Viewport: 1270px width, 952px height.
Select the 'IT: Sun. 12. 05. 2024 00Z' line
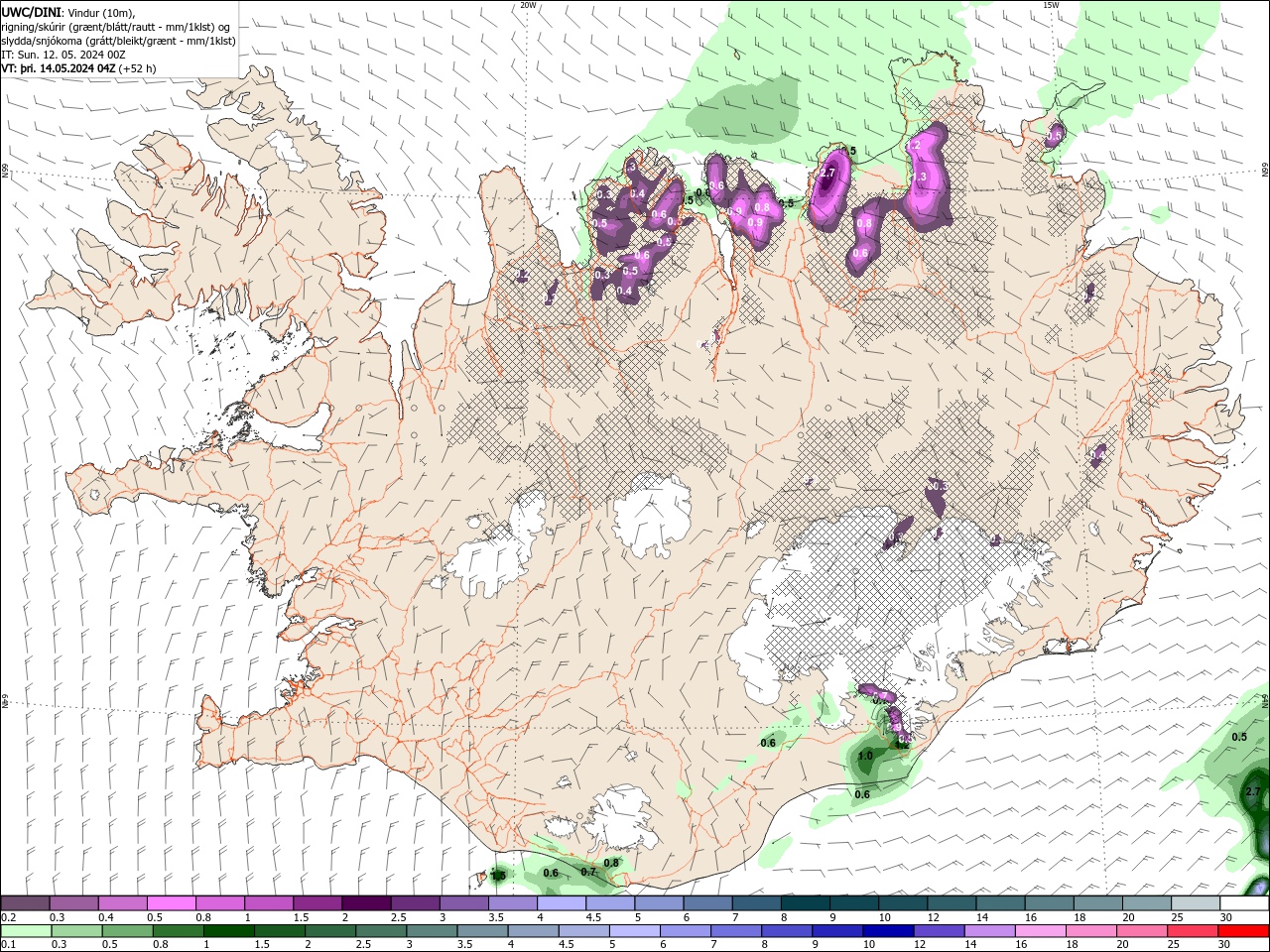tap(63, 55)
